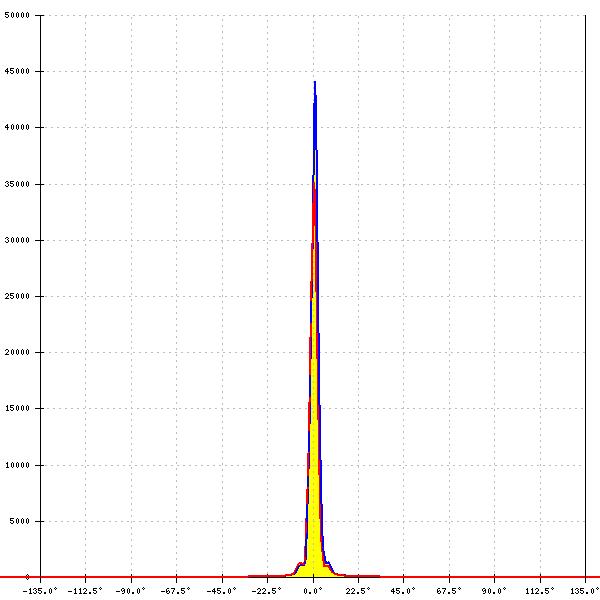Click the -112.5° x-axis label

pyautogui.click(x=86, y=591)
